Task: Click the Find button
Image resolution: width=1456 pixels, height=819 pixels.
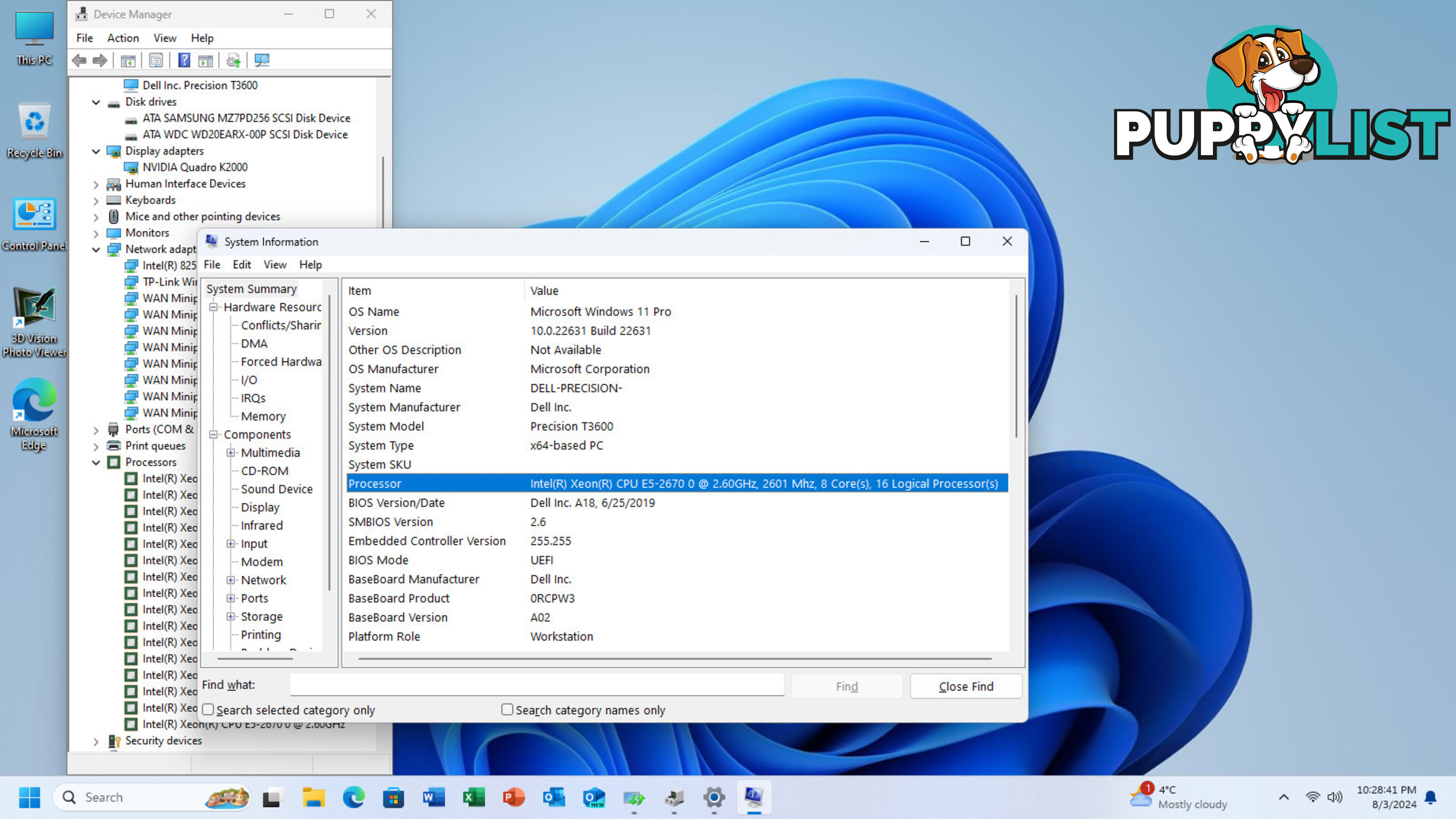Action: click(847, 686)
